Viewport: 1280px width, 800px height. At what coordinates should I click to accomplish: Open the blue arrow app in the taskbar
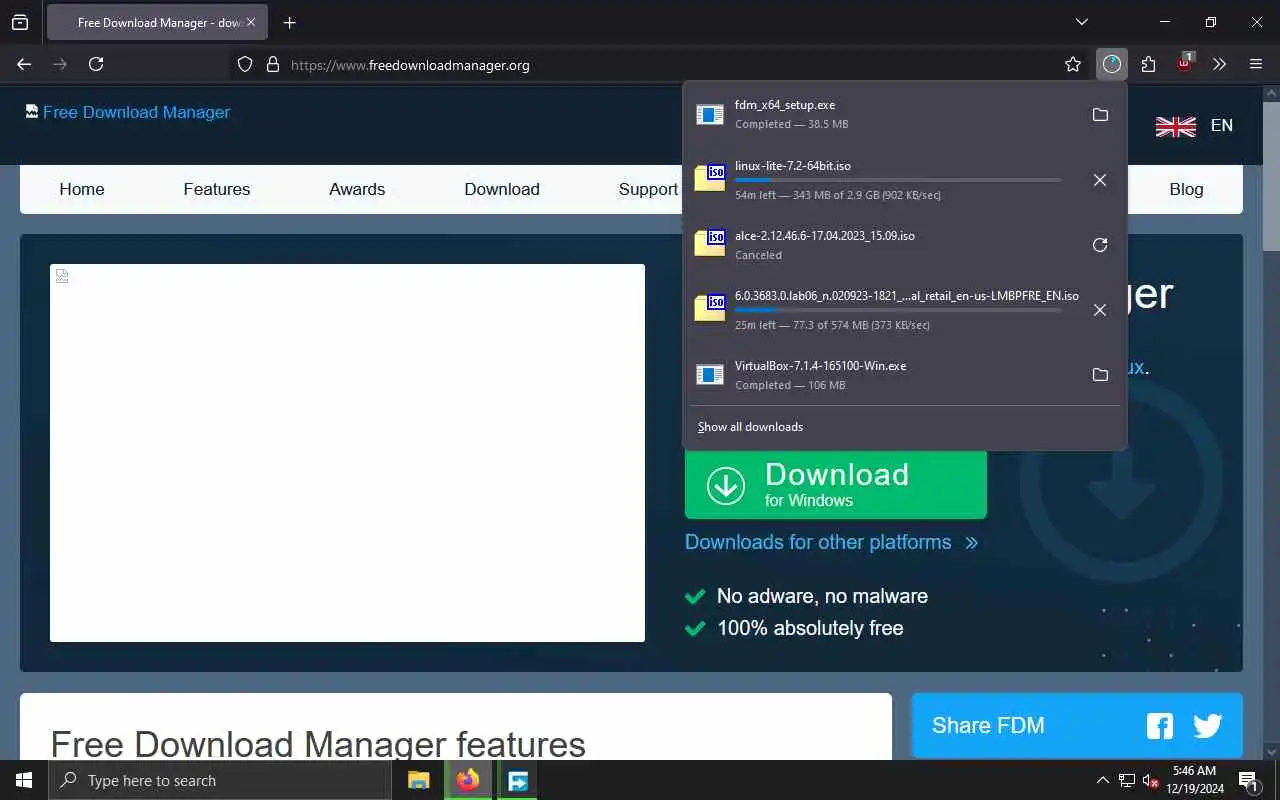point(517,780)
